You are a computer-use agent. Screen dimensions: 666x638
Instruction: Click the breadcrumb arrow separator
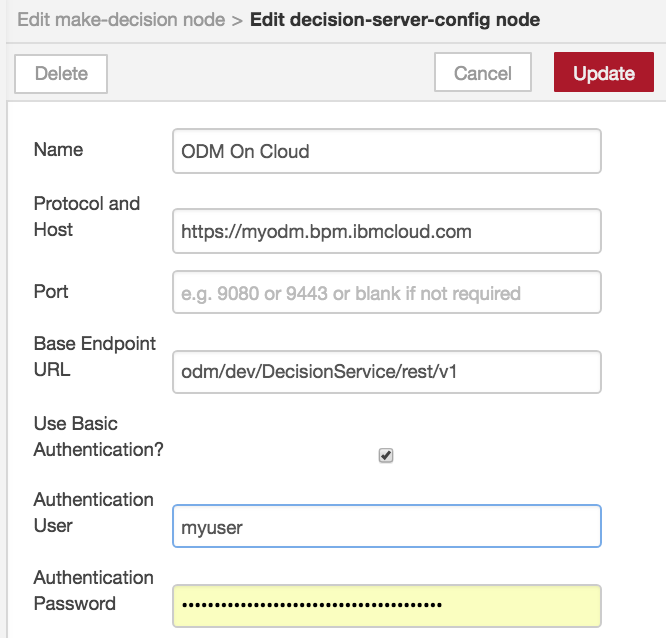coord(237,20)
